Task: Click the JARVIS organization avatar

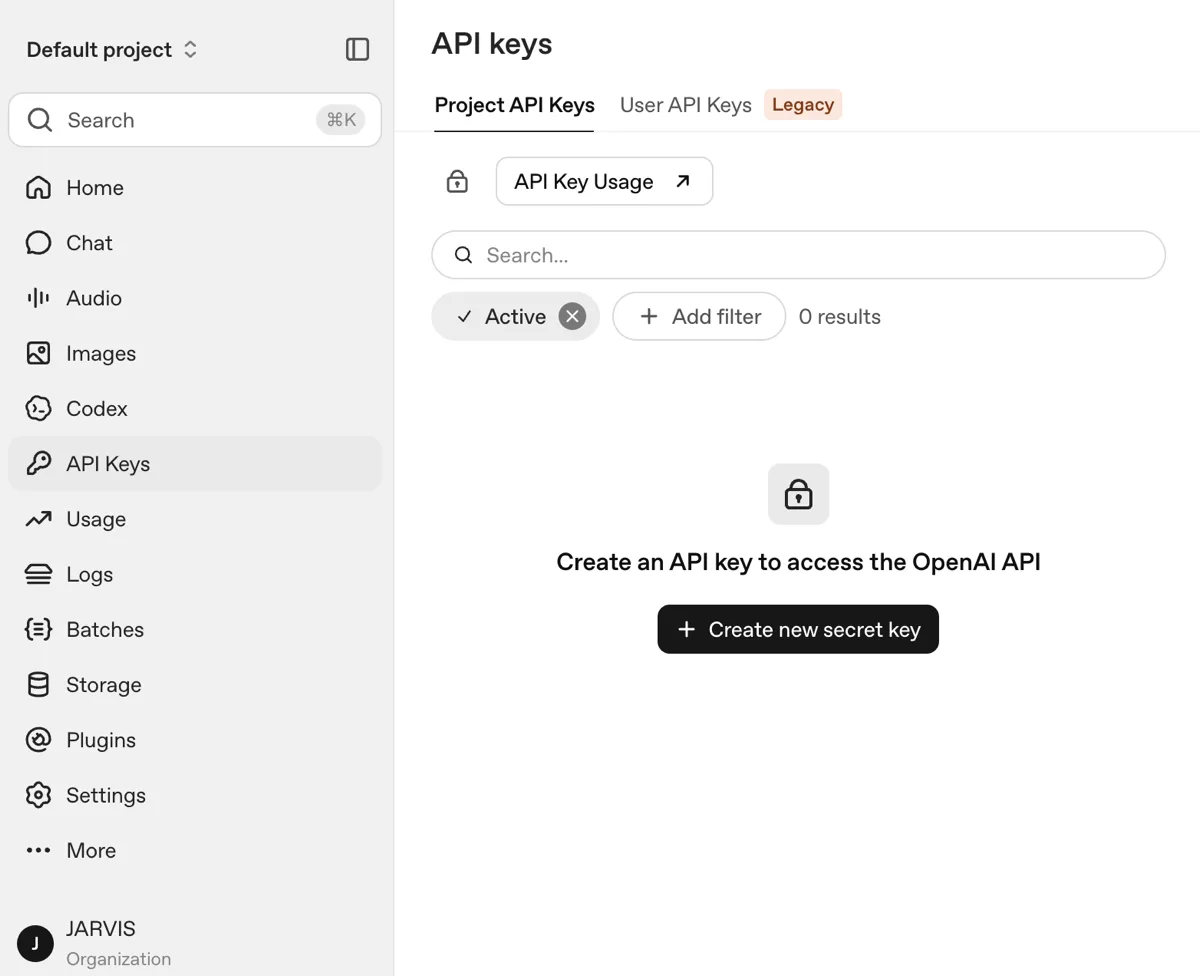Action: tap(35, 943)
